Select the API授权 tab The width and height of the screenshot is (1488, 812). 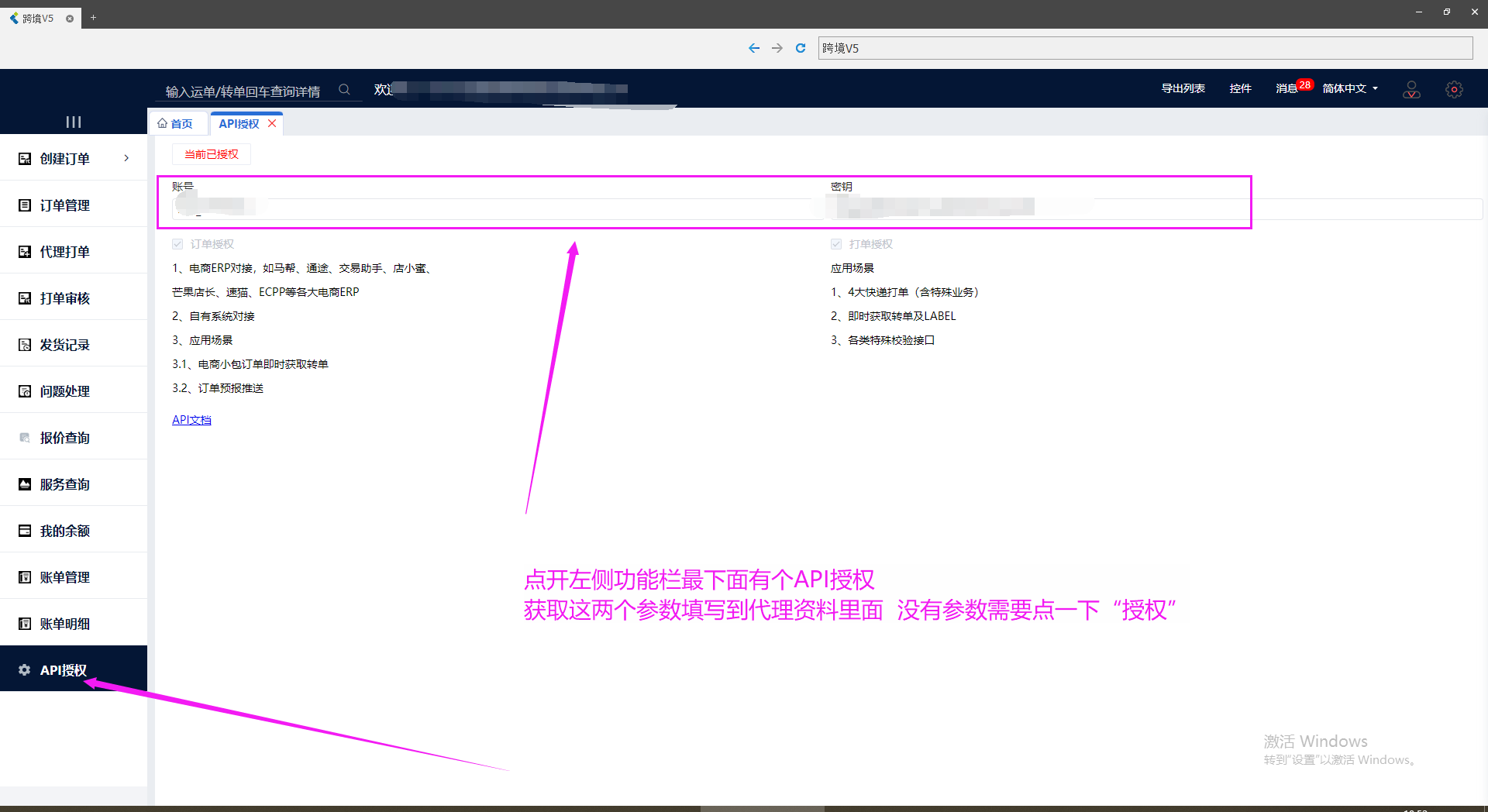point(238,123)
